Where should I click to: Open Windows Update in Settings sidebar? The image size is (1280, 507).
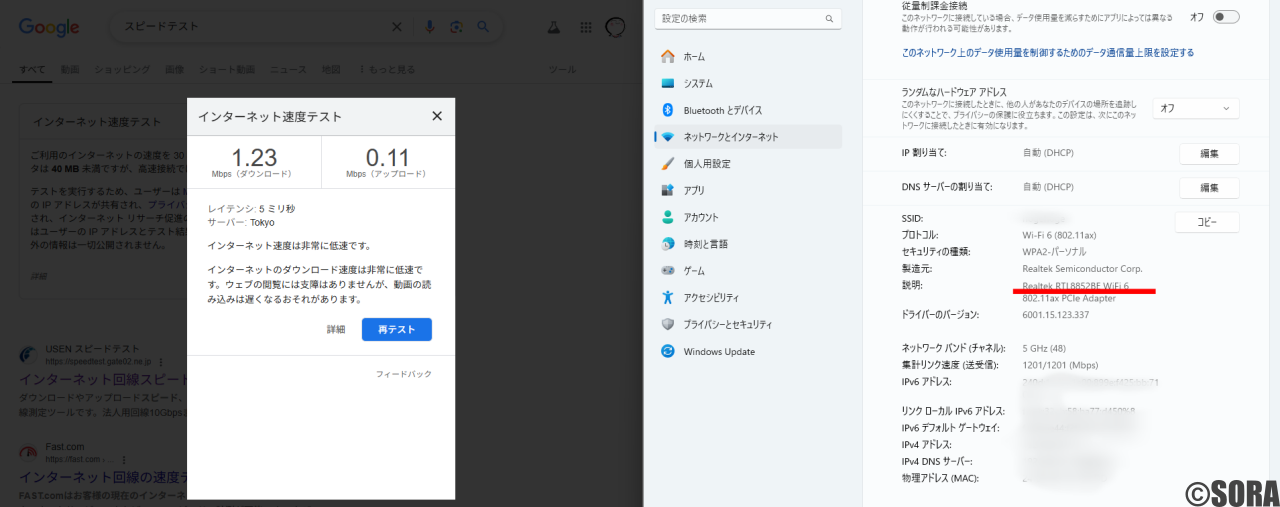[x=748, y=351]
